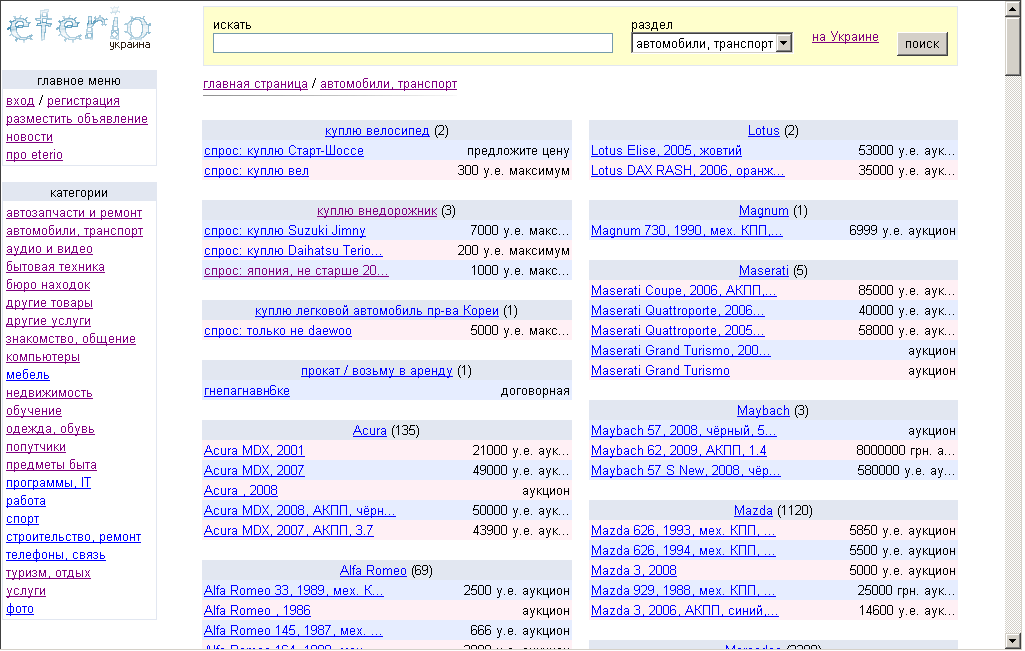Open category автозапчасти и ремонт
This screenshot has height=651, width=1025.
click(74, 213)
